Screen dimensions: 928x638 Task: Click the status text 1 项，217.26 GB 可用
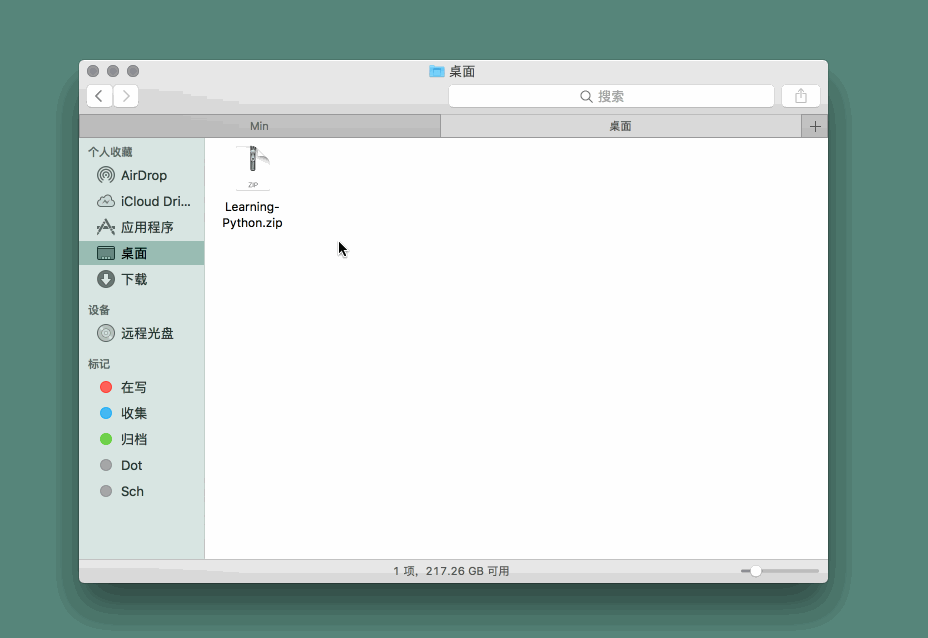(451, 571)
